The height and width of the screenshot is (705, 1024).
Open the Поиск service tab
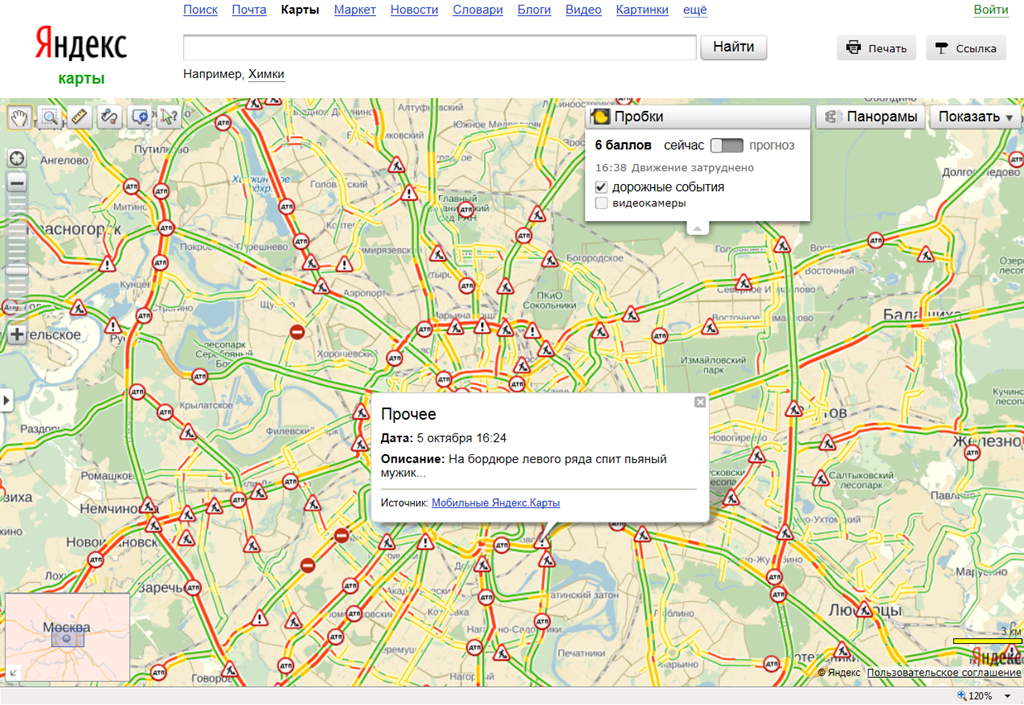click(x=200, y=10)
